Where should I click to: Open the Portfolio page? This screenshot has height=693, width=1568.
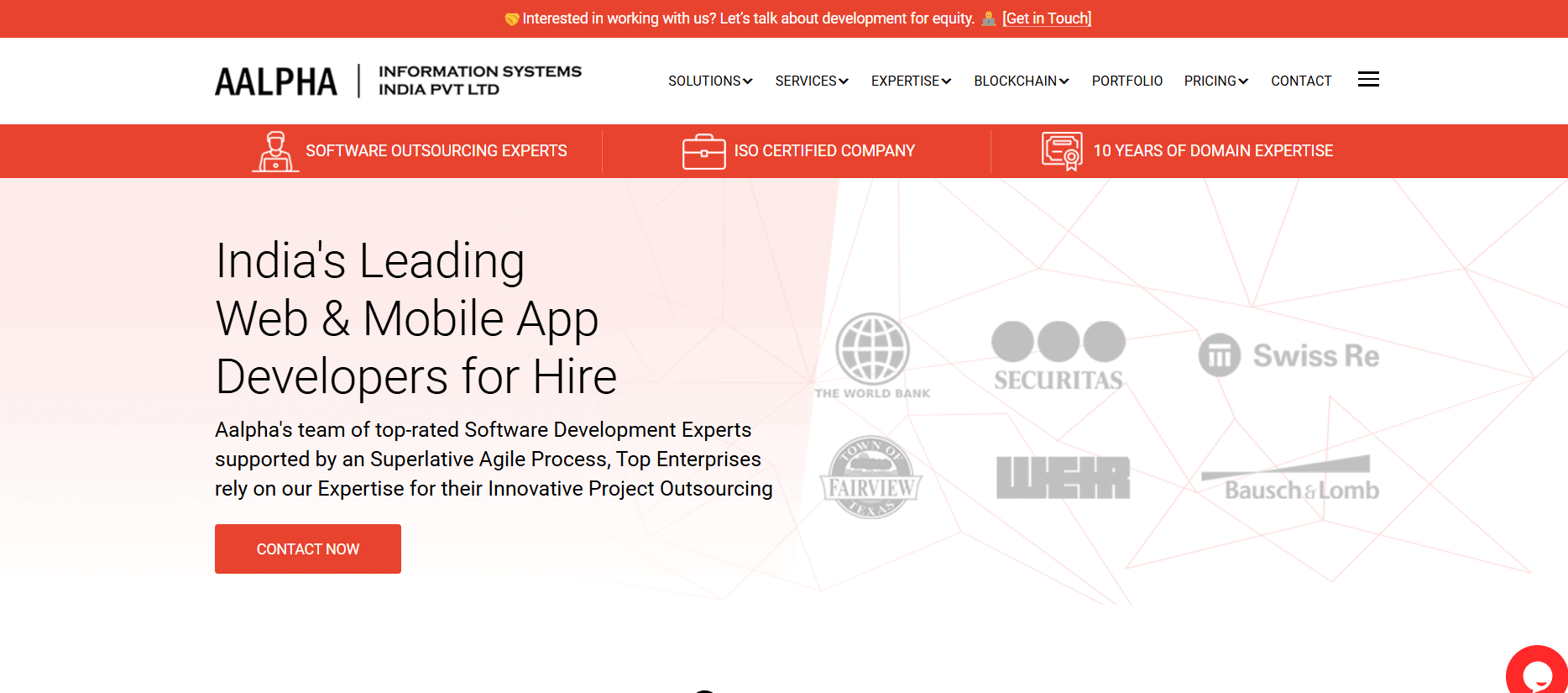click(x=1126, y=81)
